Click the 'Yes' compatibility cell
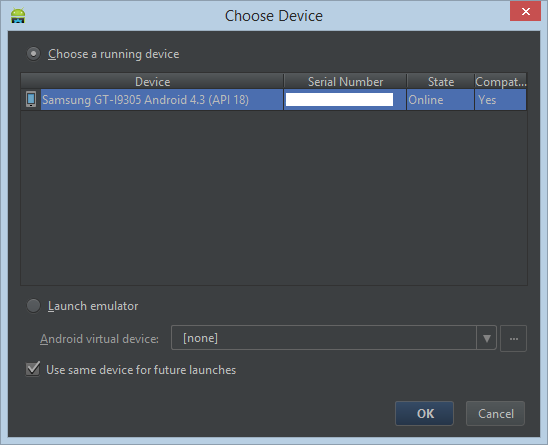The width and height of the screenshot is (548, 445). click(x=500, y=100)
